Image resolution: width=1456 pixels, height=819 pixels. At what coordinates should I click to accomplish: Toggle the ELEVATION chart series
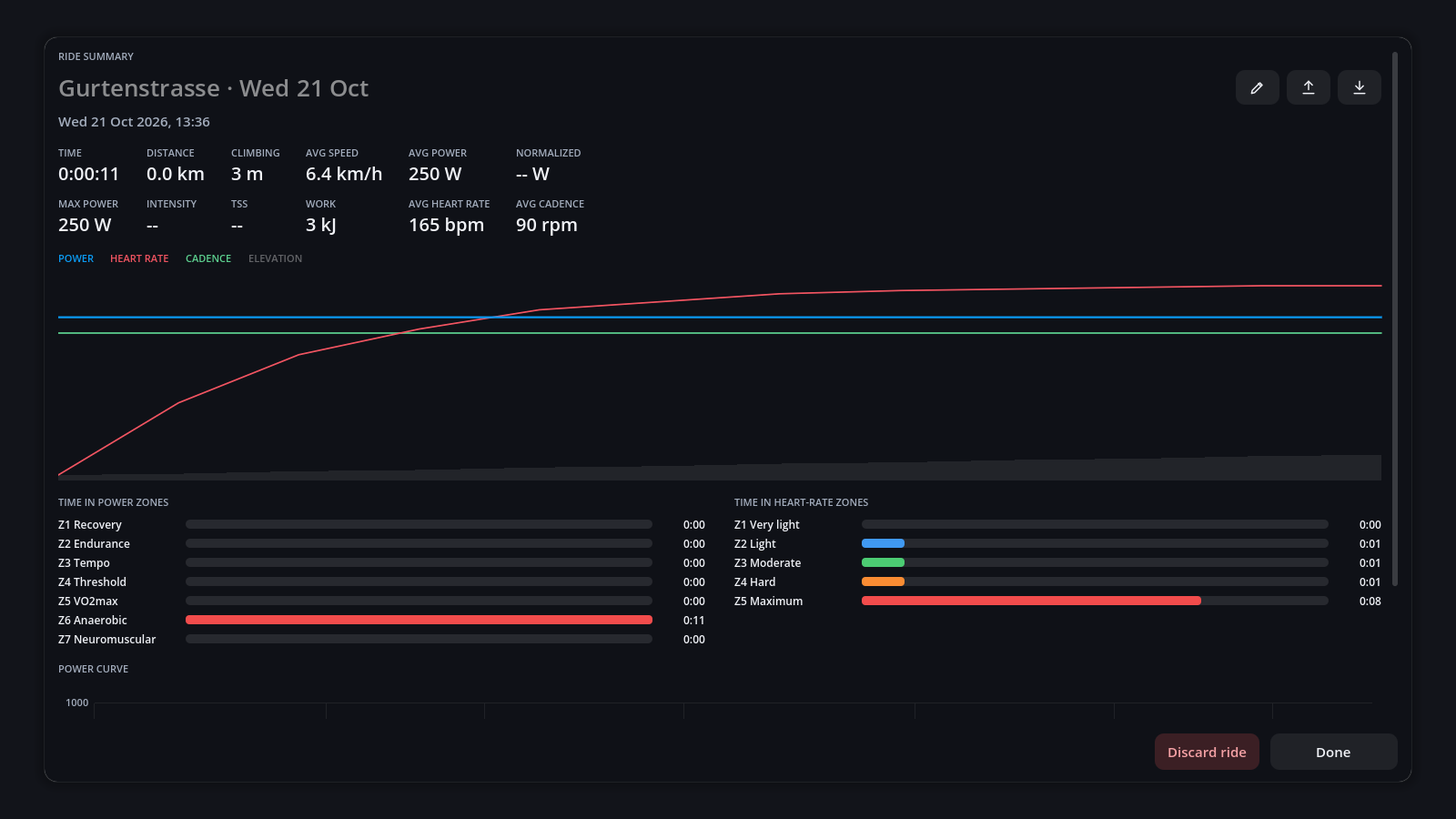point(275,258)
